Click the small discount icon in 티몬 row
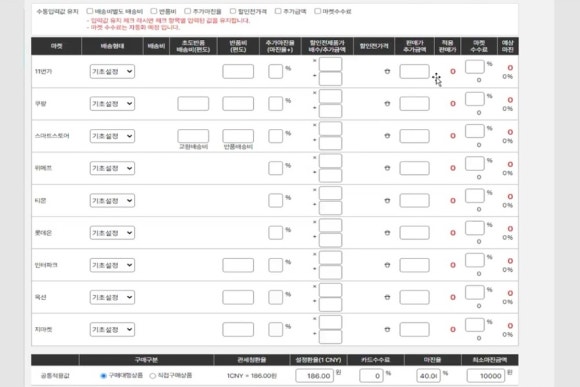 click(387, 201)
